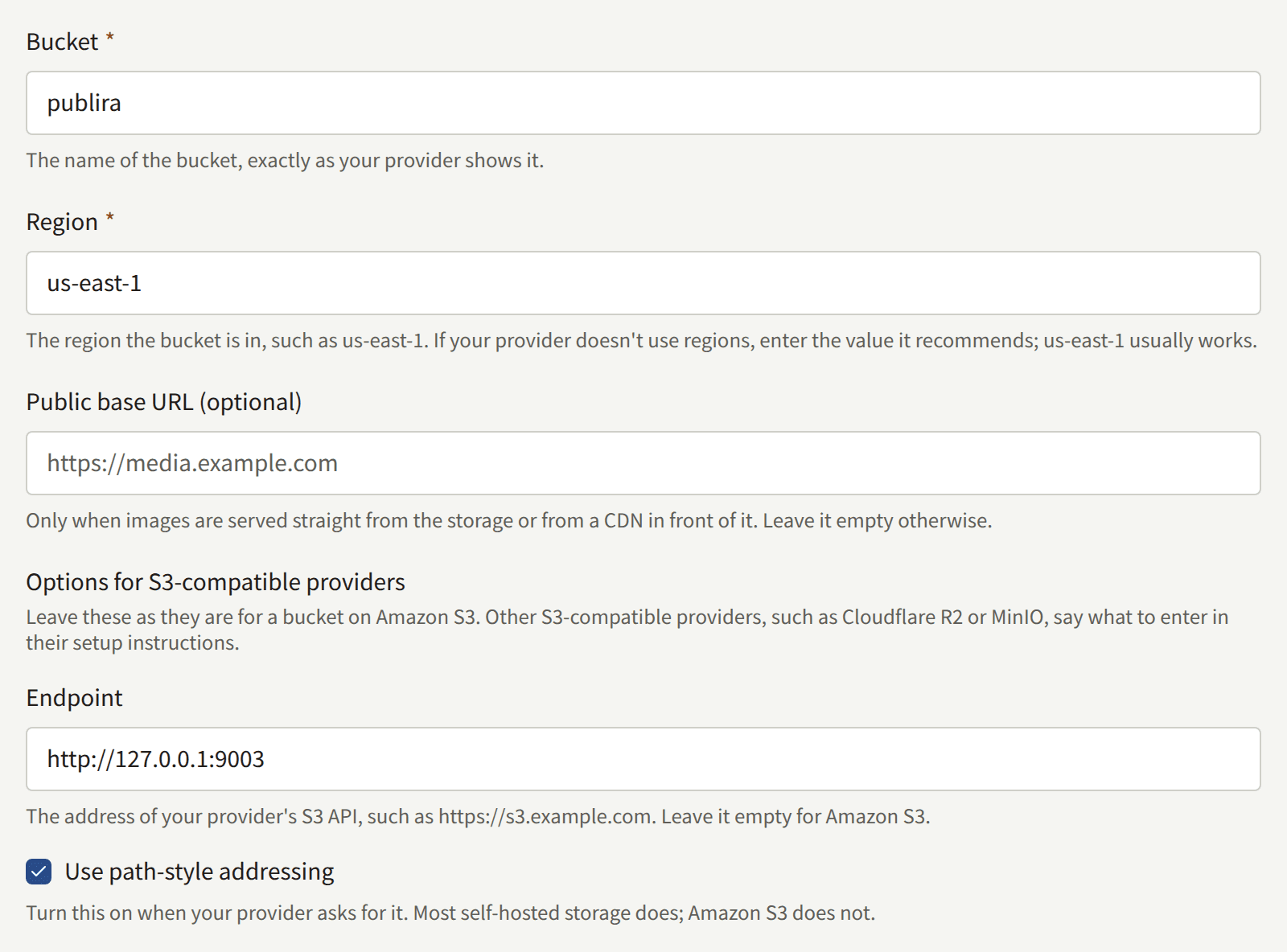This screenshot has width=1287, height=952.
Task: Click the 'Options for S3-compatible providers' heading
Action: click(216, 582)
